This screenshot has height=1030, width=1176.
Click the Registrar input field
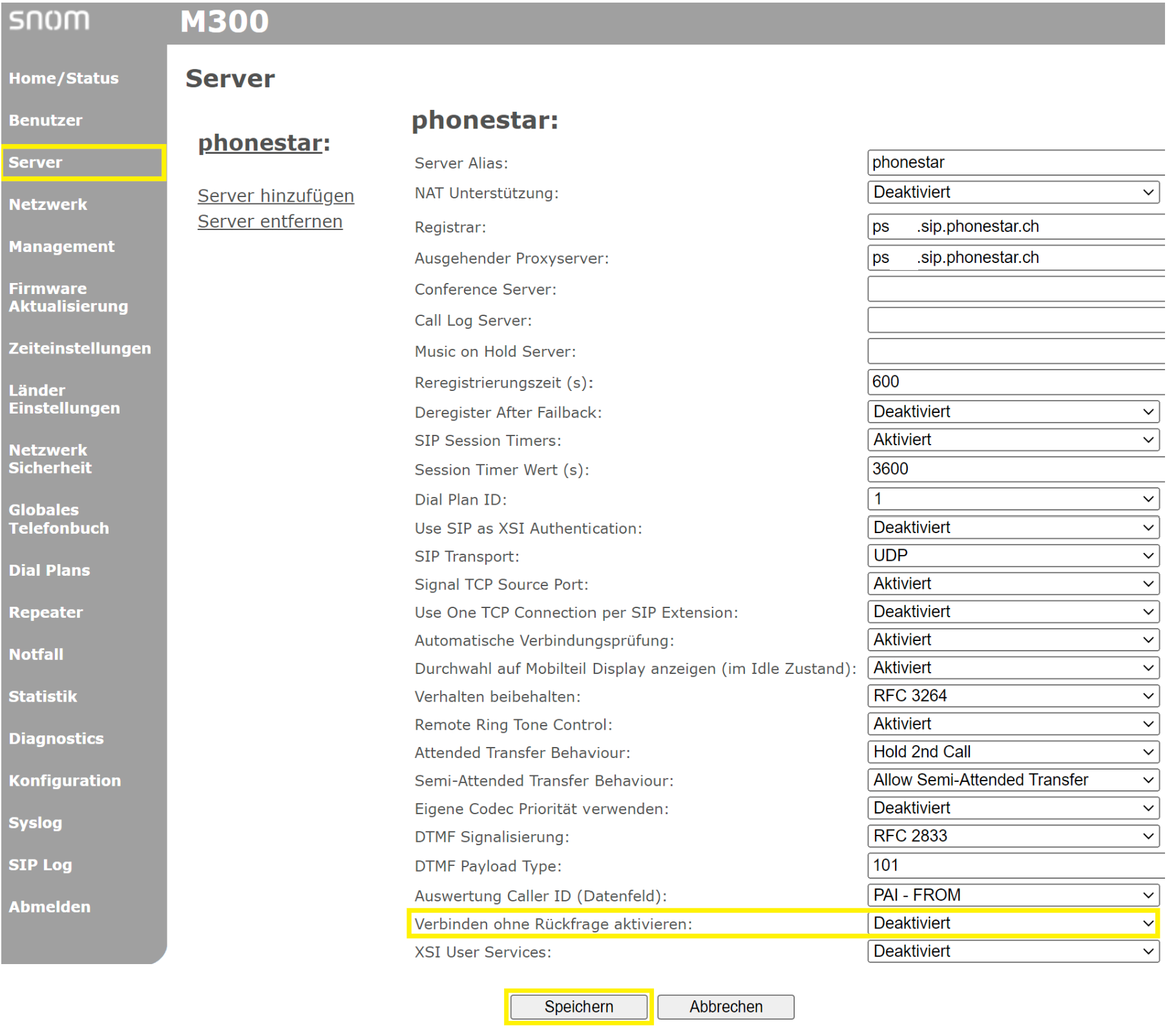1016,226
